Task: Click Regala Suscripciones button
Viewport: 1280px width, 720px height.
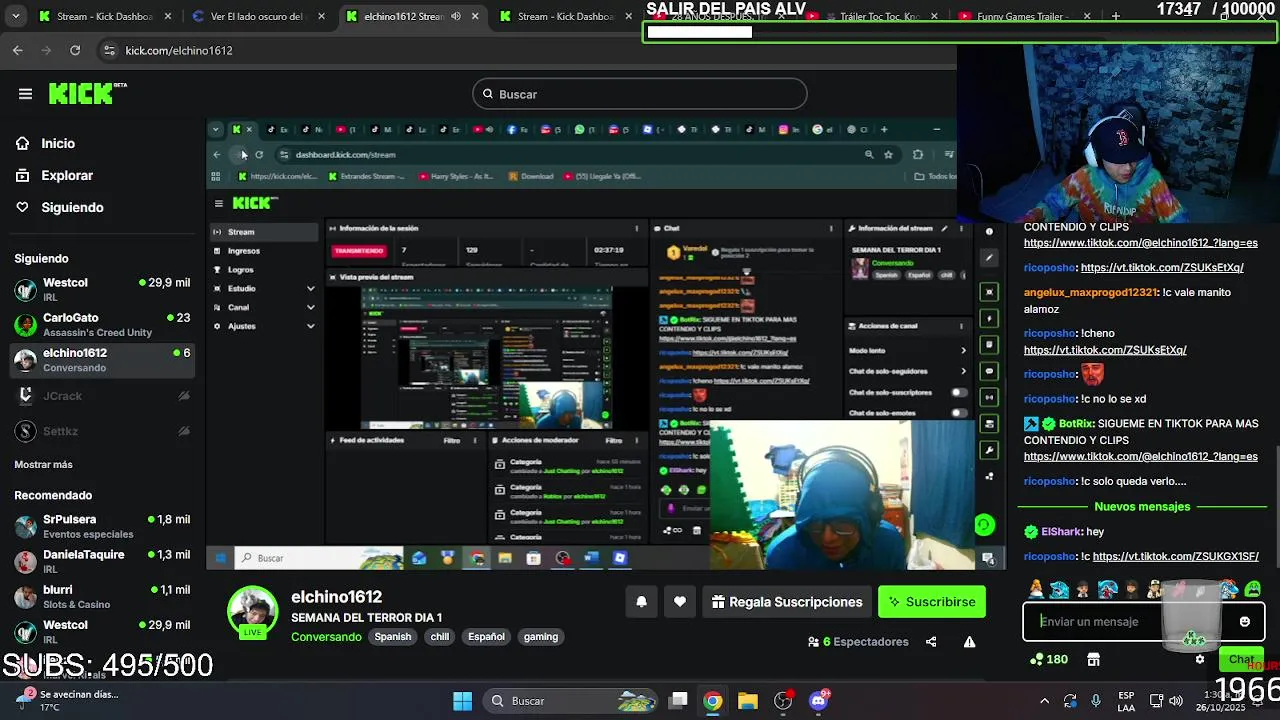Action: pos(786,602)
